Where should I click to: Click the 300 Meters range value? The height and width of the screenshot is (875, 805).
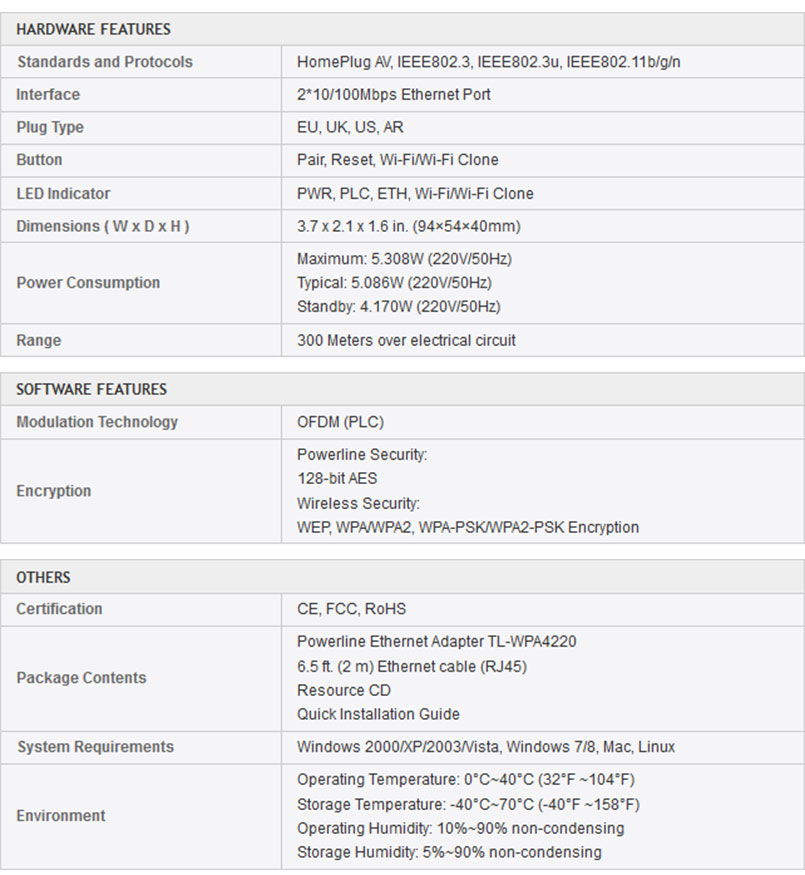406,340
